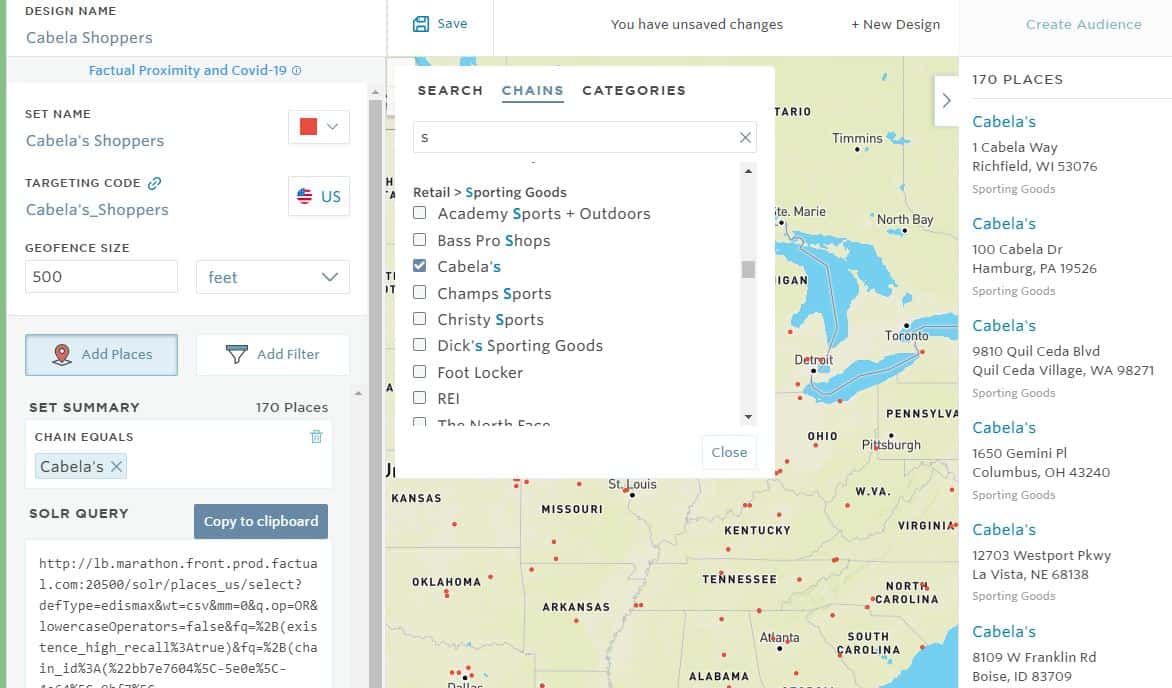Open Cabela's at 100 Cabela Dr Hamburg

pyautogui.click(x=1004, y=224)
